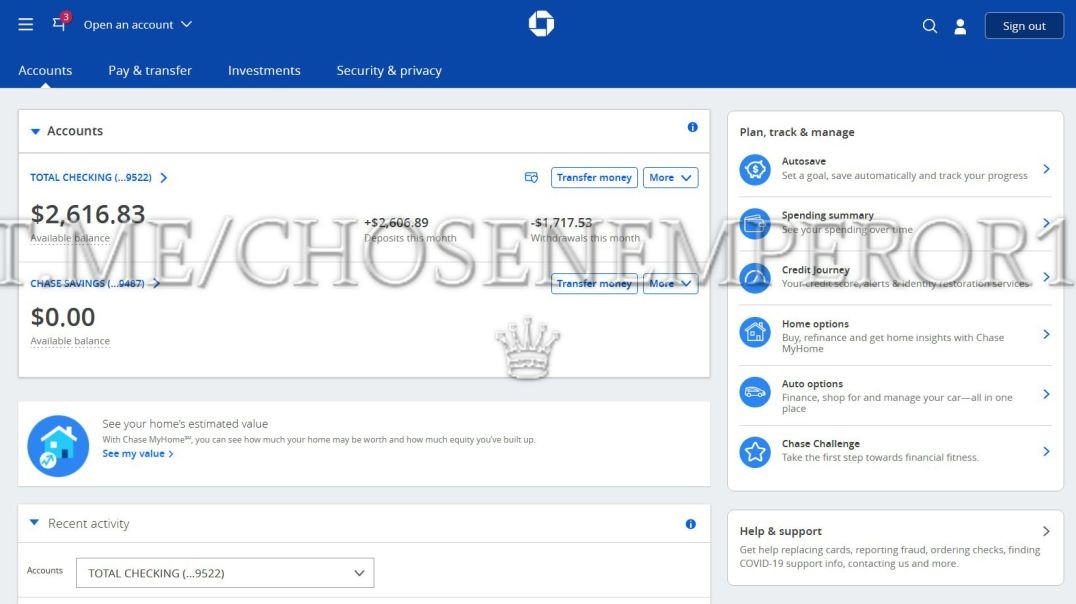The image size is (1076, 604).
Task: Click the Auto options title
Action: (x=812, y=384)
